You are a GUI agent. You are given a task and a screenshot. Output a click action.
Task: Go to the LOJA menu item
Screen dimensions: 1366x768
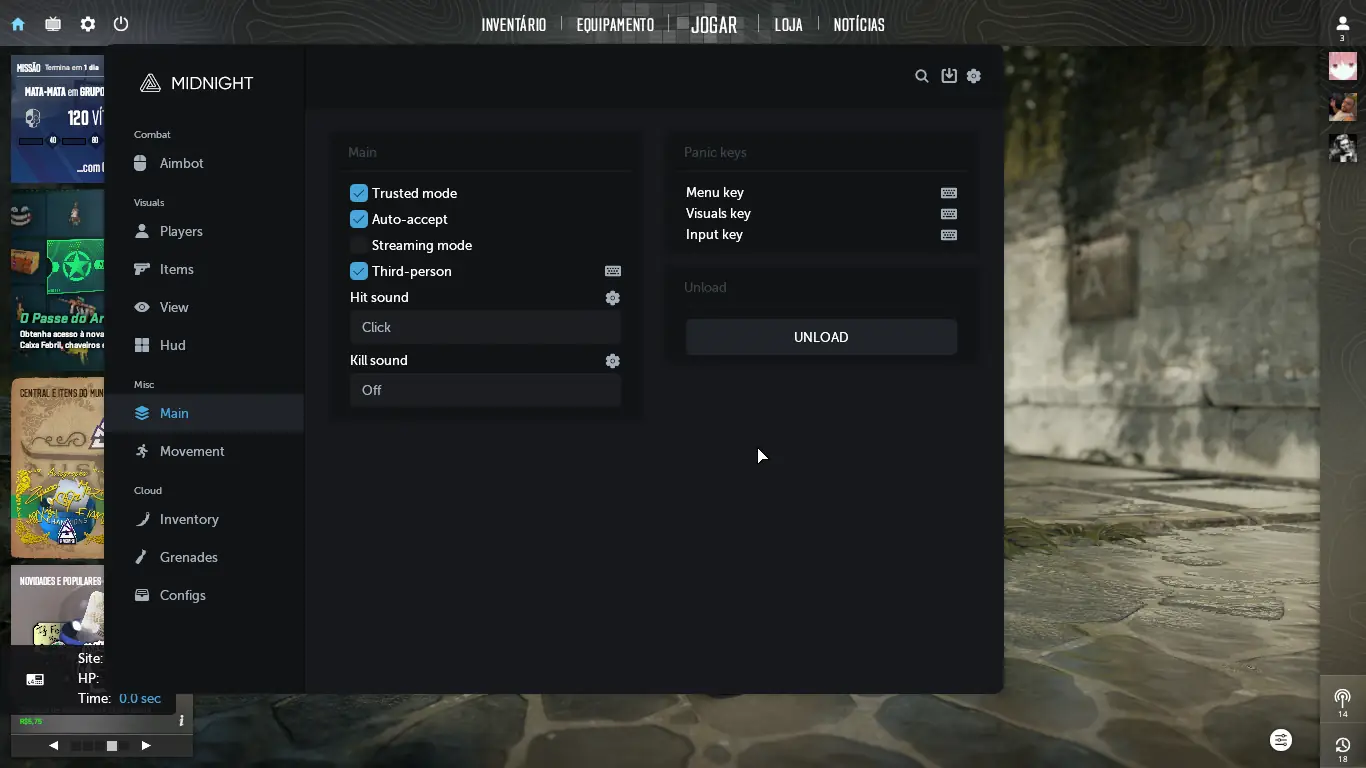tap(788, 25)
